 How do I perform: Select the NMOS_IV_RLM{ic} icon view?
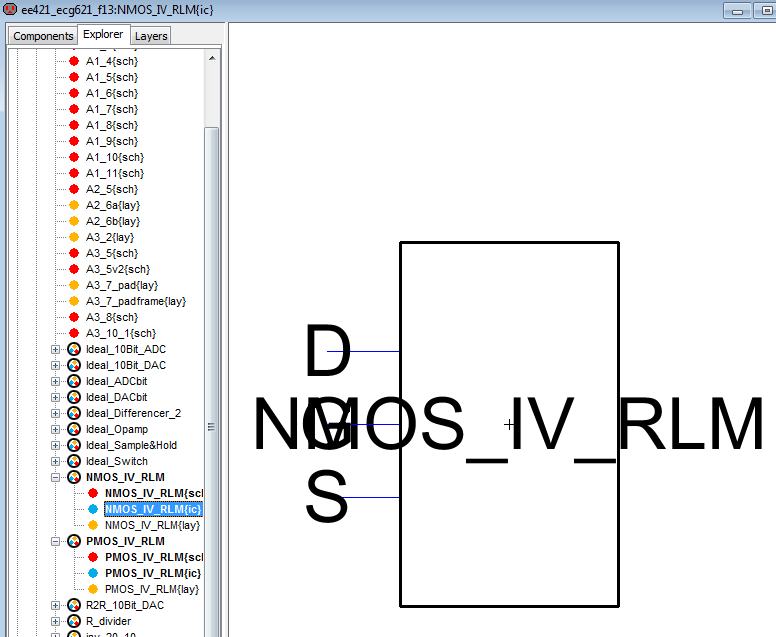point(153,509)
